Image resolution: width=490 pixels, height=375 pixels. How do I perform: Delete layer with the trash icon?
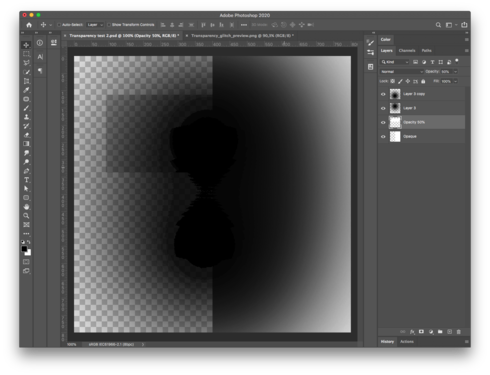coord(459,332)
